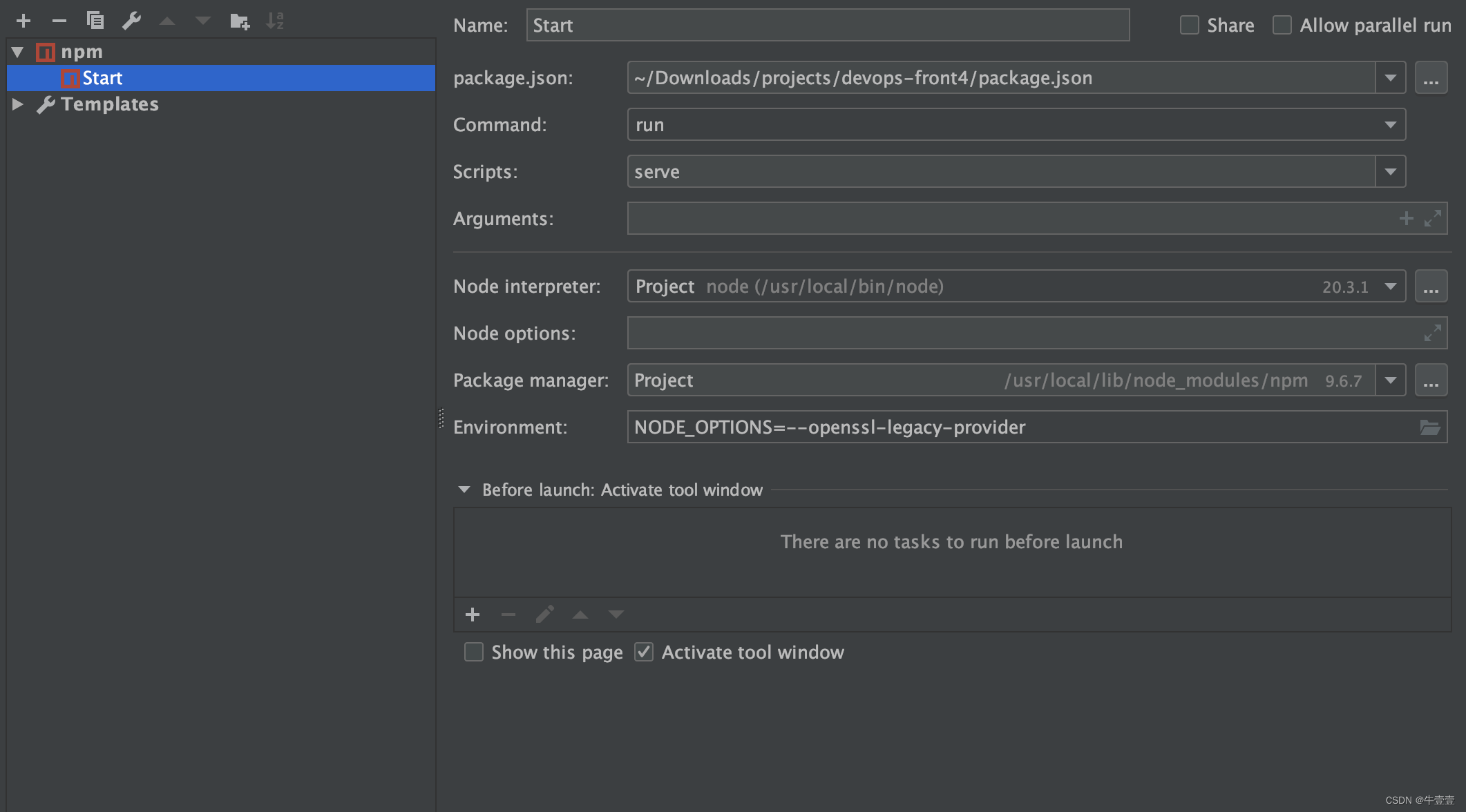The image size is (1466, 812).
Task: Browse for package.json with ellipsis button
Action: pyautogui.click(x=1431, y=78)
